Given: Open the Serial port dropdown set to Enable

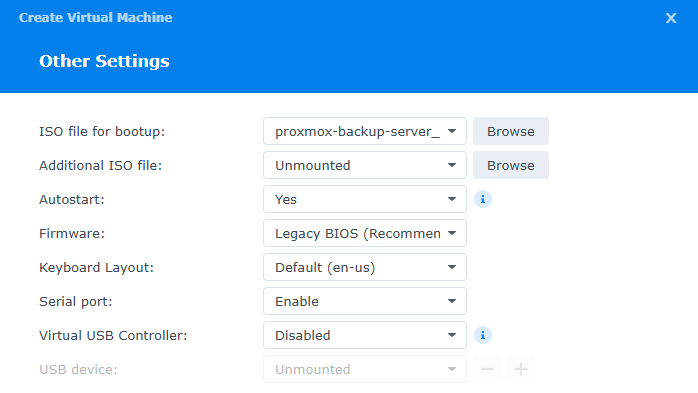Looking at the screenshot, I should 365,301.
